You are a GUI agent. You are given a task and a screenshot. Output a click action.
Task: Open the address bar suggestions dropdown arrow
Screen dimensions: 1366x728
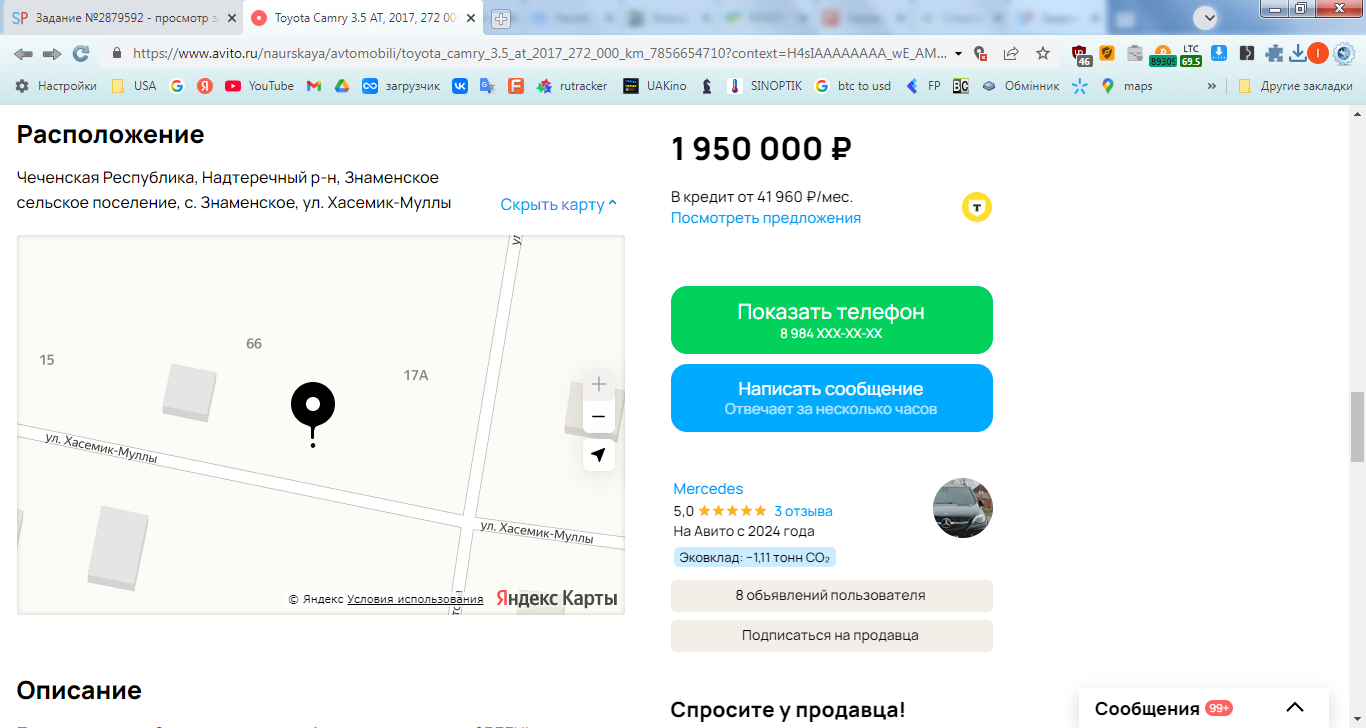coord(958,53)
